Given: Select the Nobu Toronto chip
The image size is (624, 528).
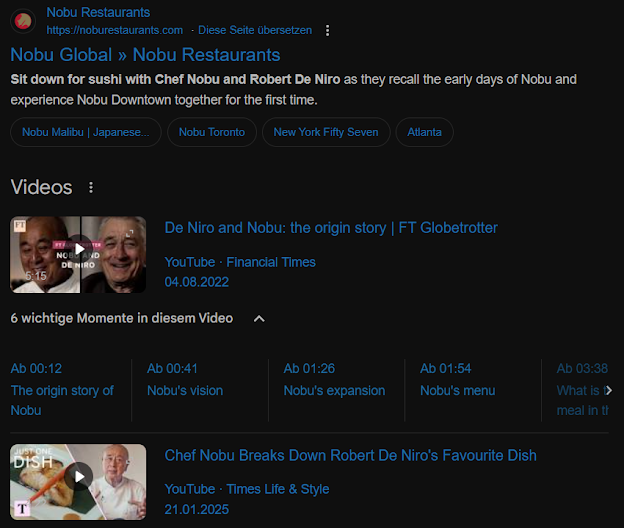Looking at the screenshot, I should tap(212, 132).
